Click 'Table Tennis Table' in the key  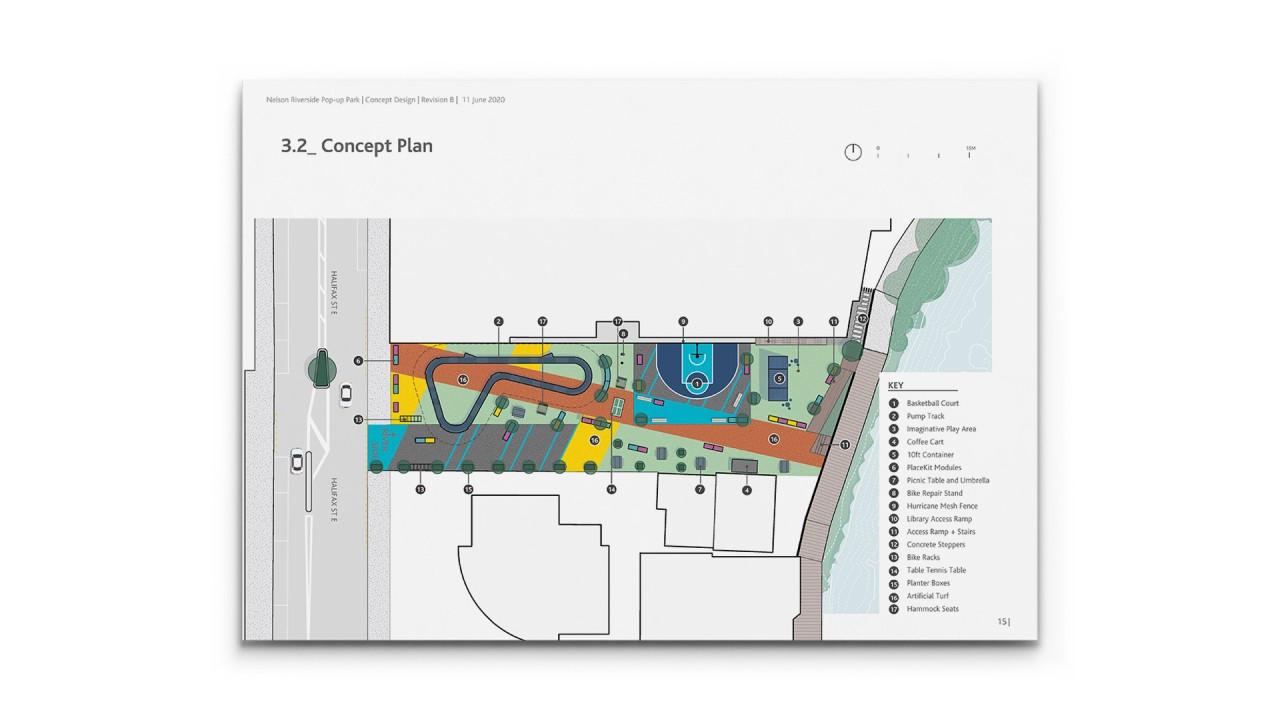point(936,570)
